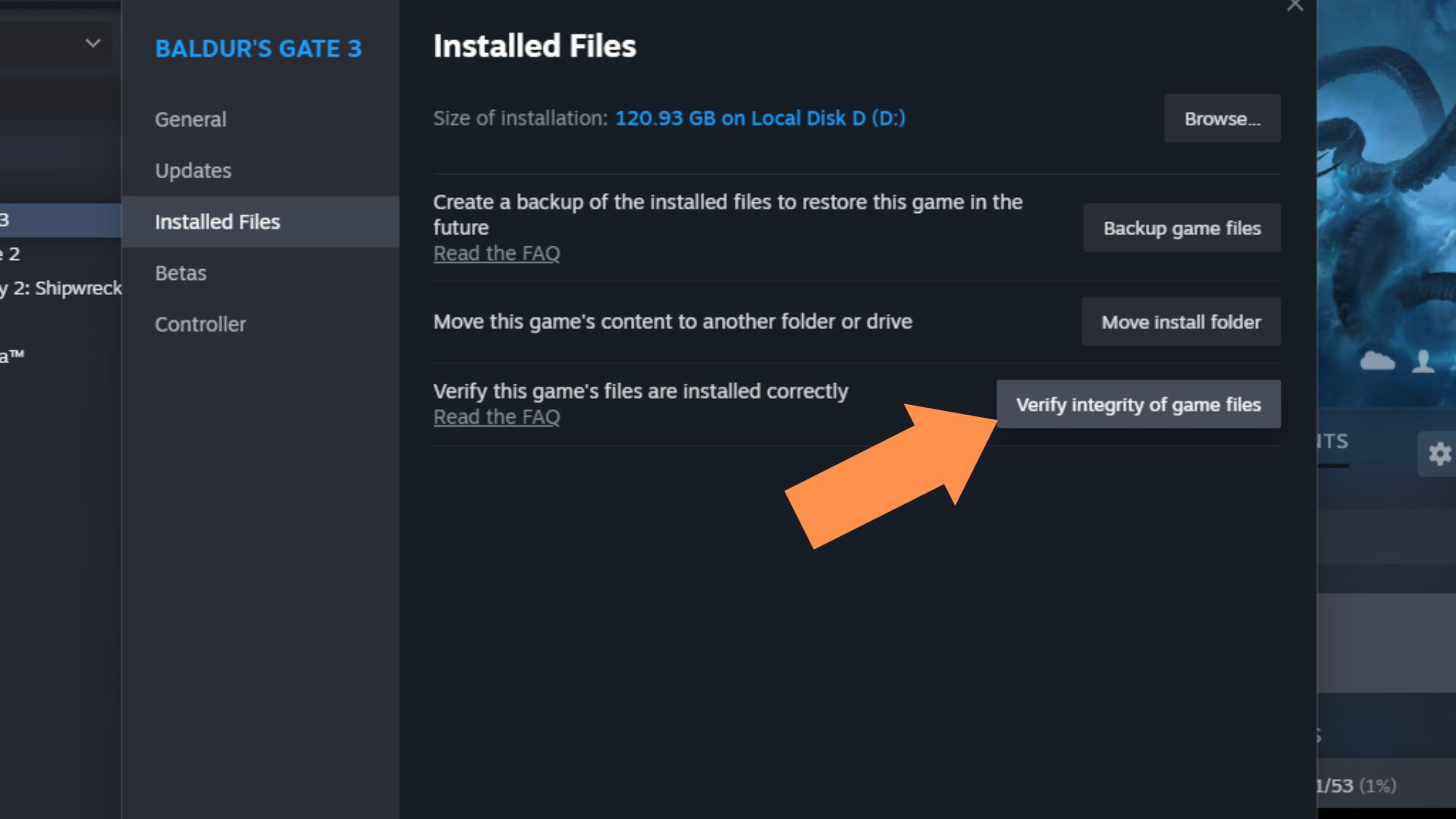The image size is (1456, 819).
Task: Click the settings gear icon
Action: [x=1438, y=455]
